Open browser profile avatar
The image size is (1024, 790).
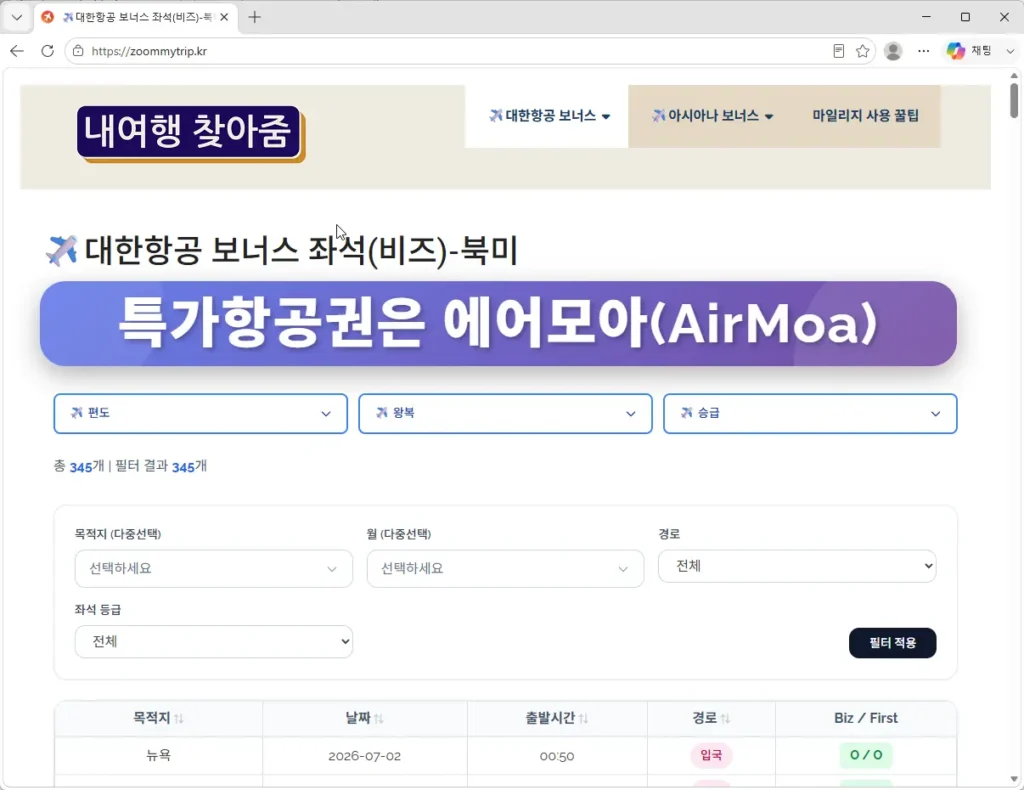[893, 51]
